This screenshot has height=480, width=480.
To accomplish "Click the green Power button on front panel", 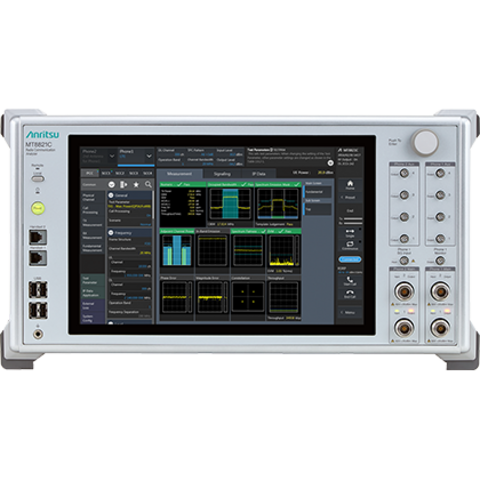I will 38,208.
